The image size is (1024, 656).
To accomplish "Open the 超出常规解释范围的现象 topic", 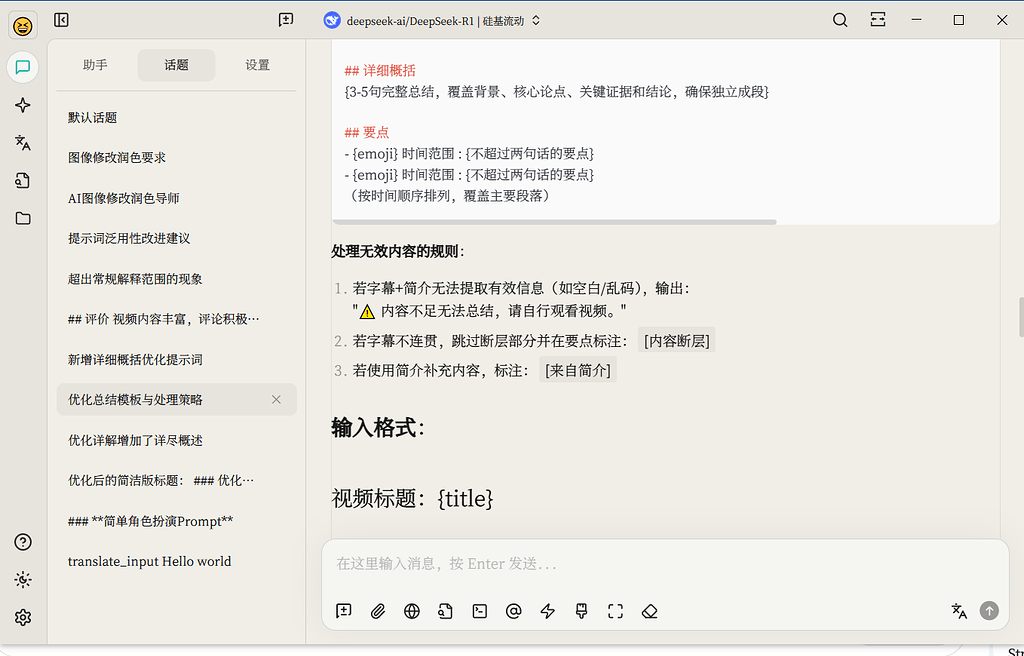I will [176, 279].
